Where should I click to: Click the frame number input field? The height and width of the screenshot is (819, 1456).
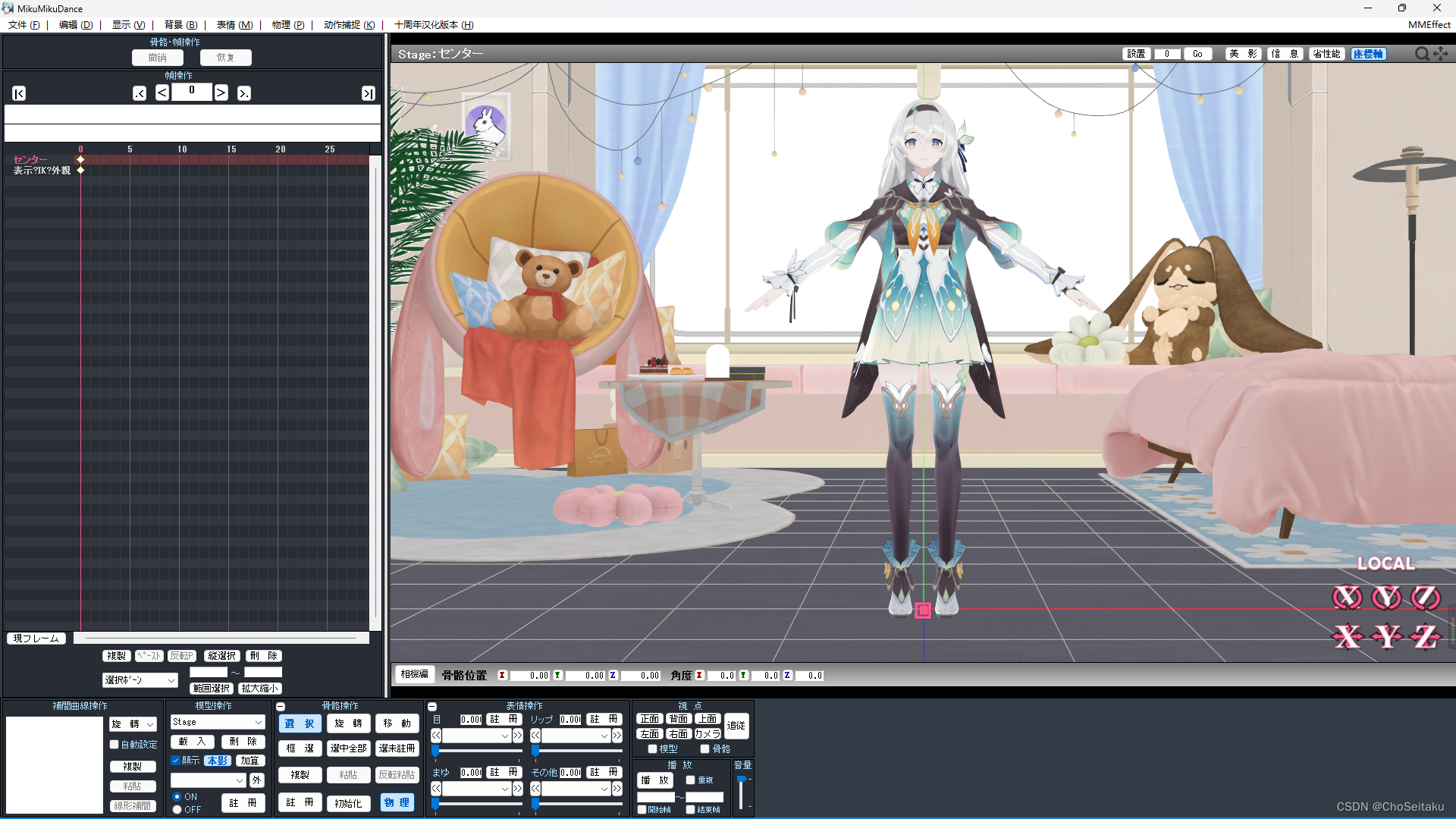[x=192, y=92]
